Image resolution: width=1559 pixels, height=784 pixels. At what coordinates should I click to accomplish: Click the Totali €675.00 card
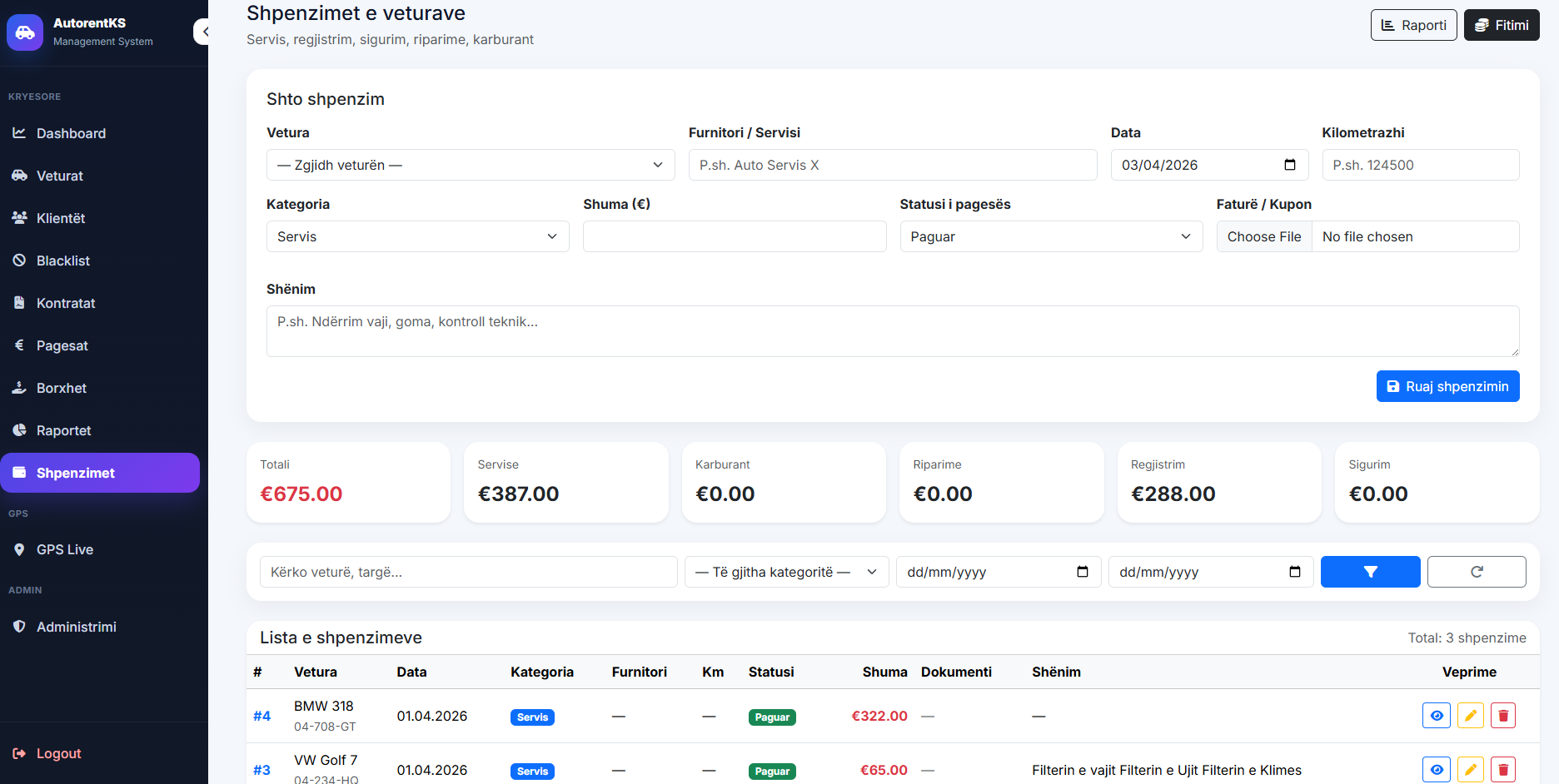point(348,483)
